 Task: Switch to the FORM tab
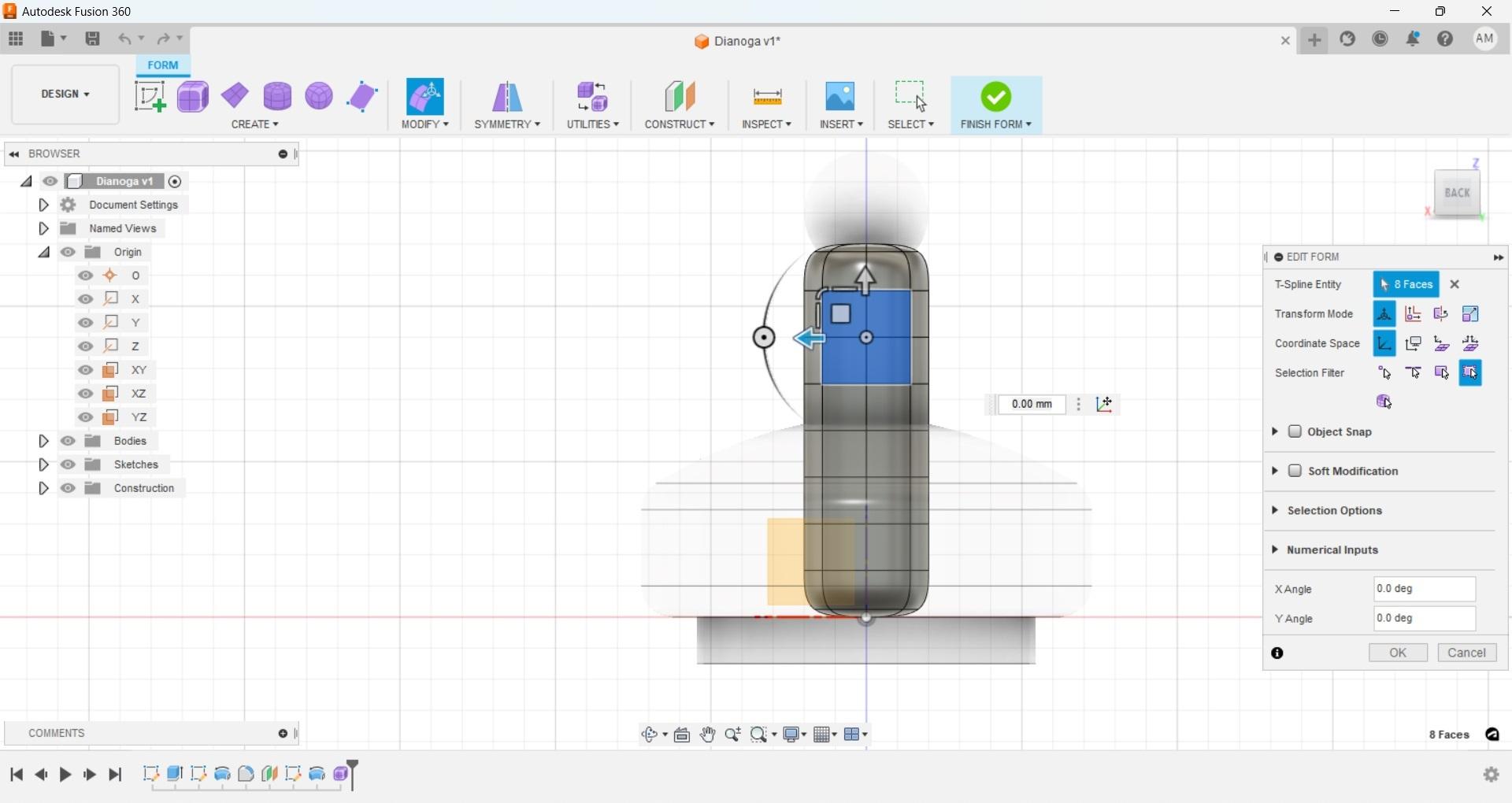click(x=162, y=65)
